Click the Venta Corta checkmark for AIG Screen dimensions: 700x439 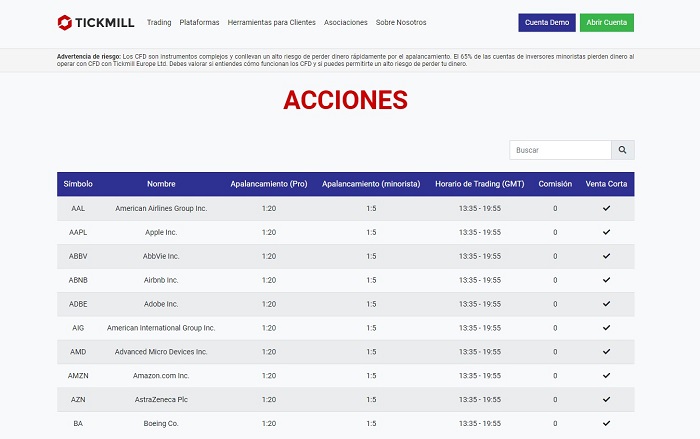click(606, 328)
